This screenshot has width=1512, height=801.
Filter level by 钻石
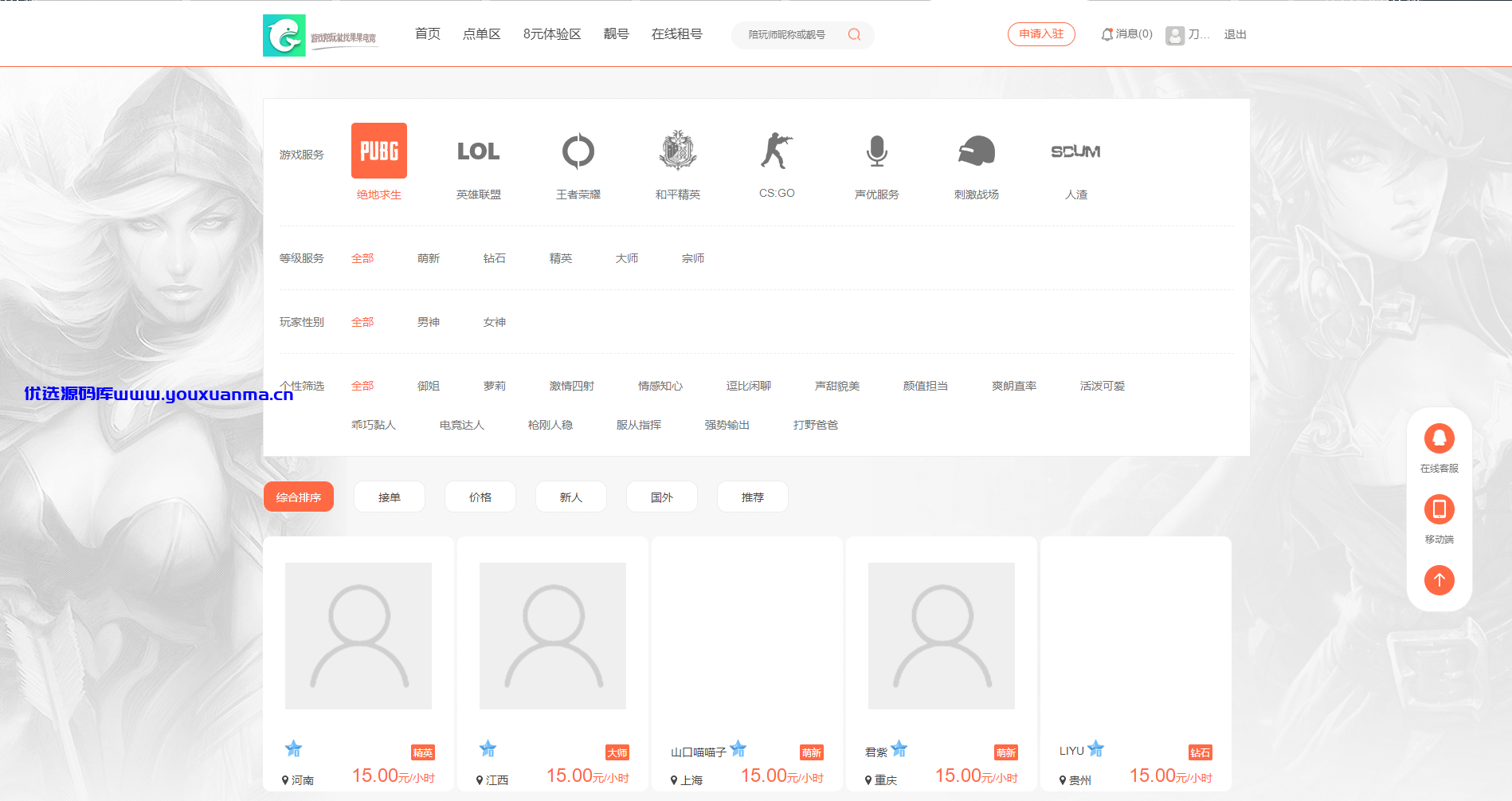point(495,258)
